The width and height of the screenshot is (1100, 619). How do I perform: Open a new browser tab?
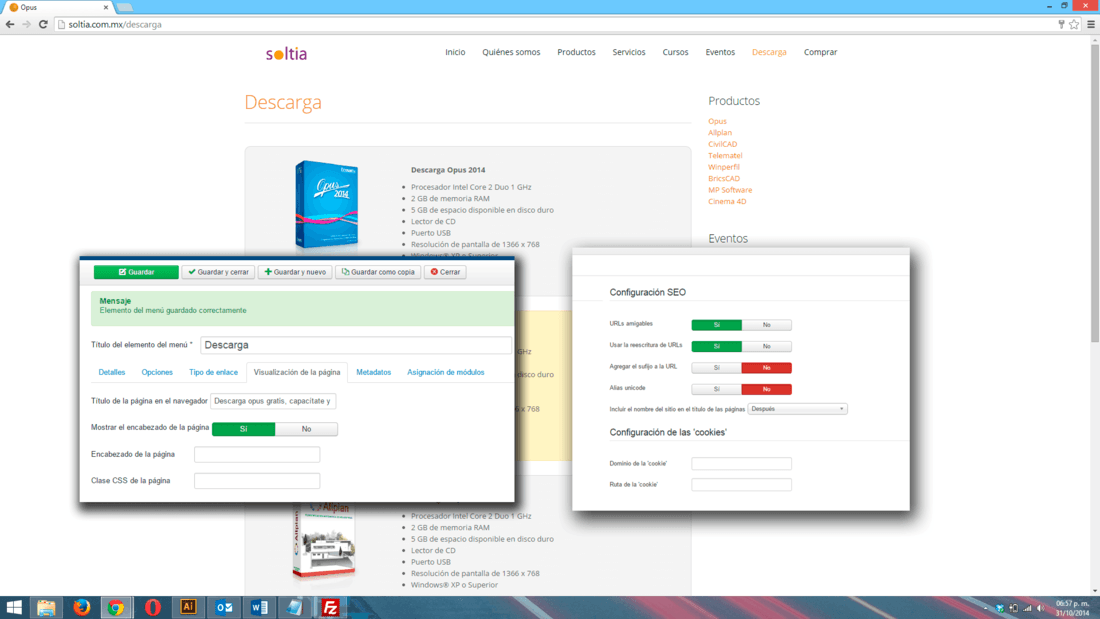[125, 7]
